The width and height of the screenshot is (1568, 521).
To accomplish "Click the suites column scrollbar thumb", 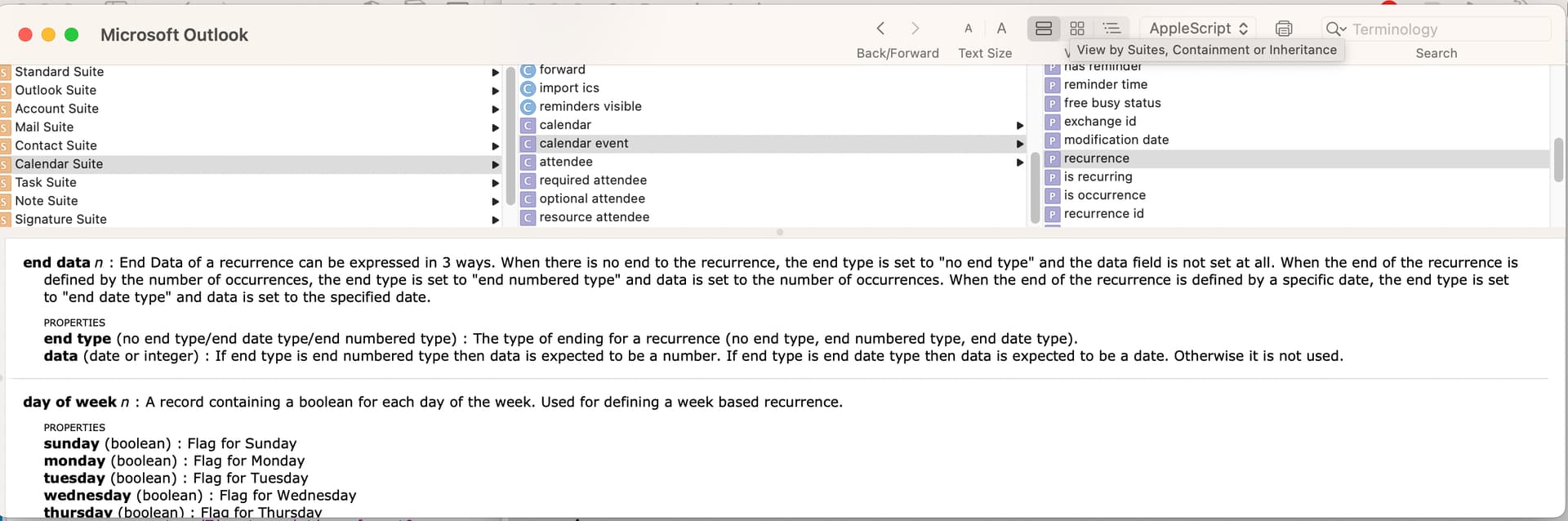I will pyautogui.click(x=510, y=136).
